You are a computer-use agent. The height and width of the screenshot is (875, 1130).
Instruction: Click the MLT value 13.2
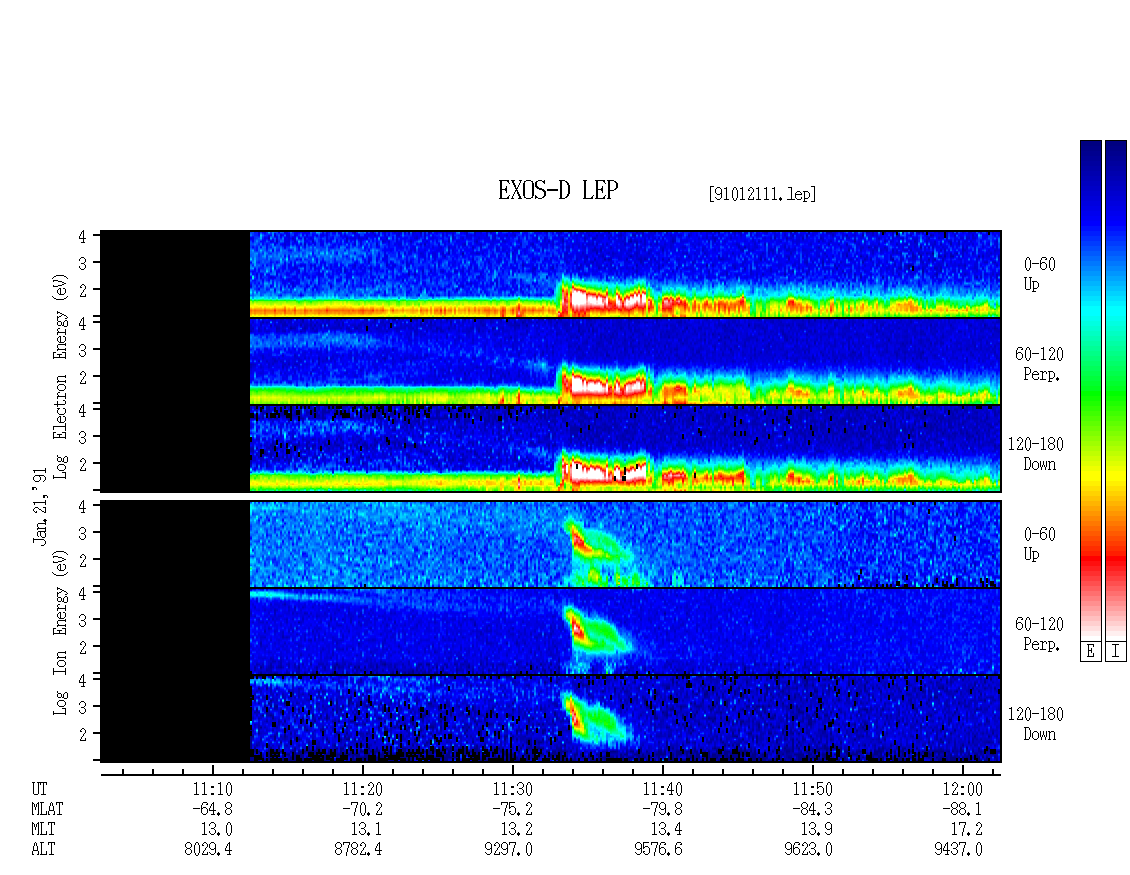click(516, 830)
